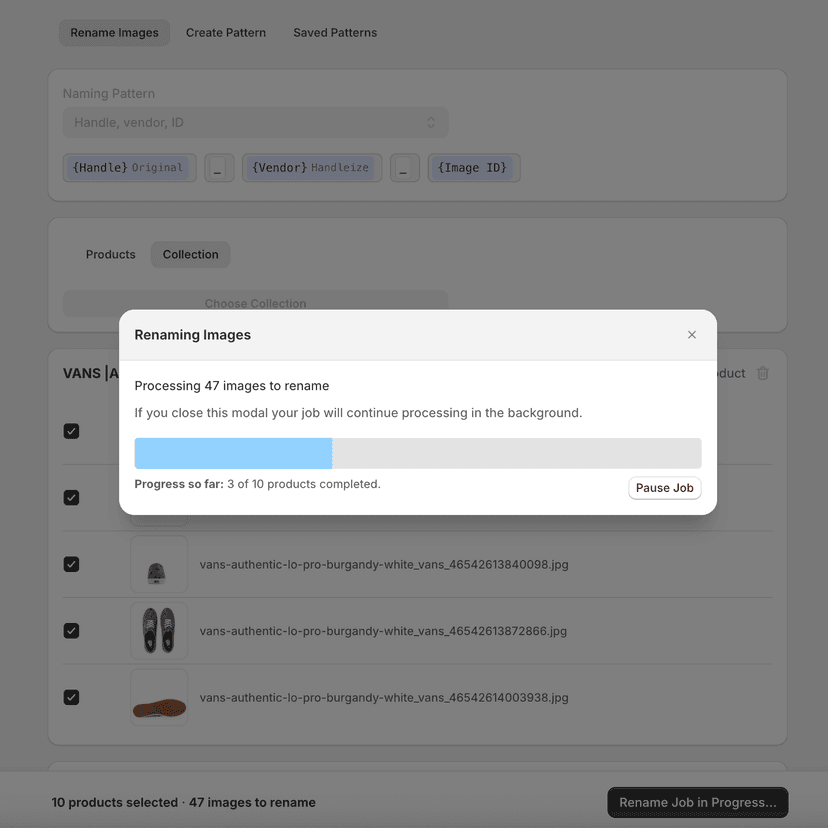Uncheck the image ending in 840098.jpg
The height and width of the screenshot is (828, 828).
pos(71,564)
